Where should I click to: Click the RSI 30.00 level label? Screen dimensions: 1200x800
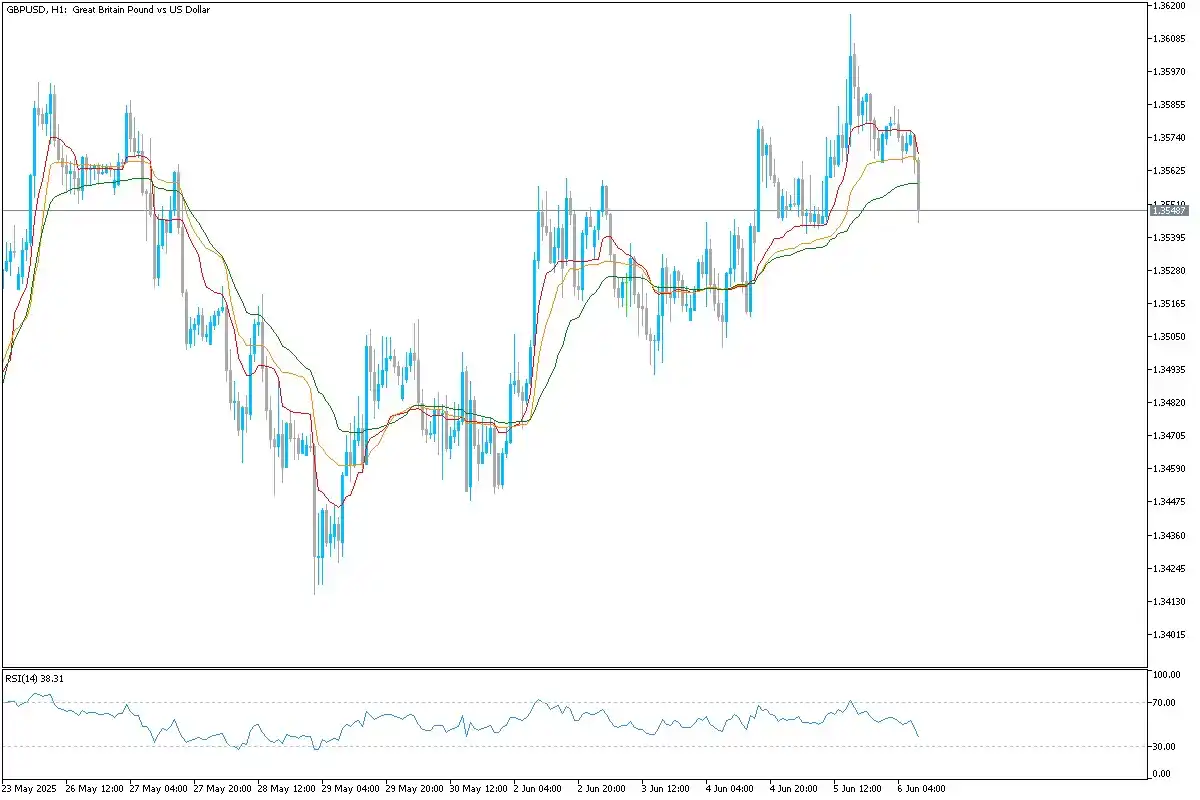tap(1165, 746)
